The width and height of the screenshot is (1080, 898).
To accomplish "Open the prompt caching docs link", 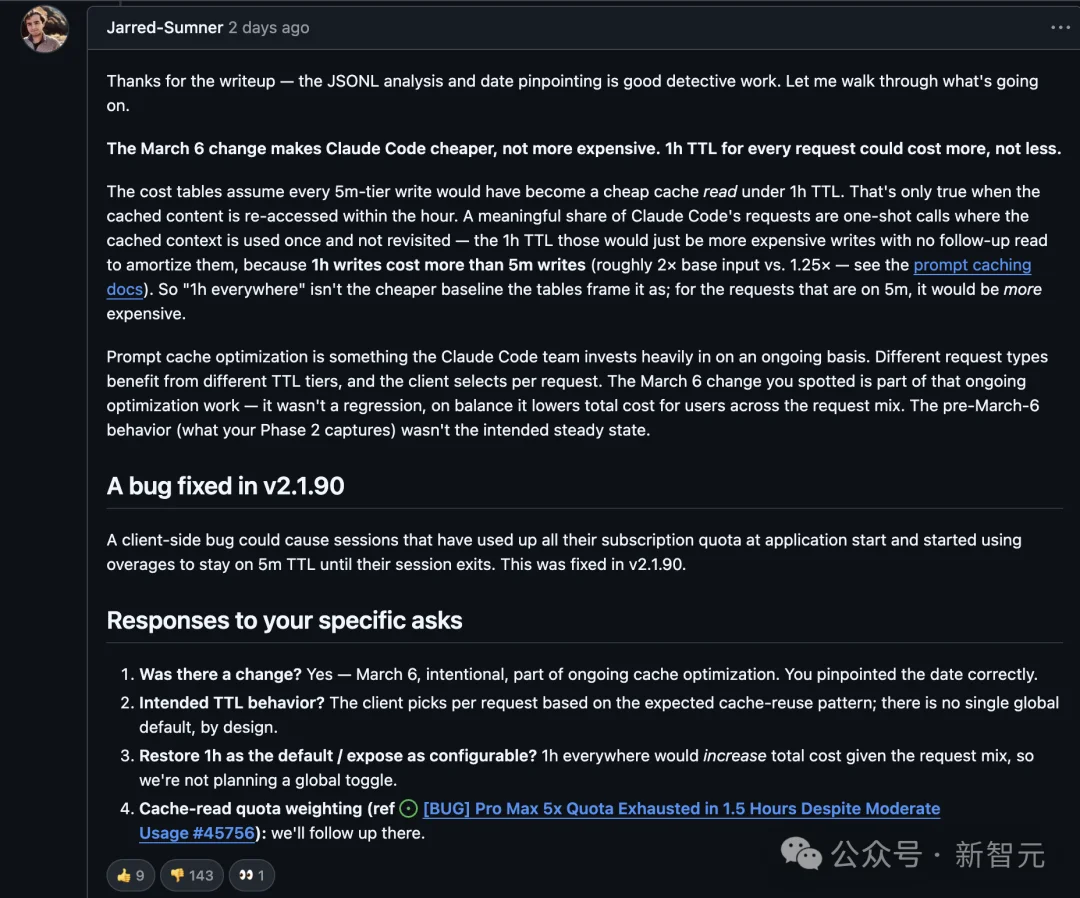I will click(971, 265).
